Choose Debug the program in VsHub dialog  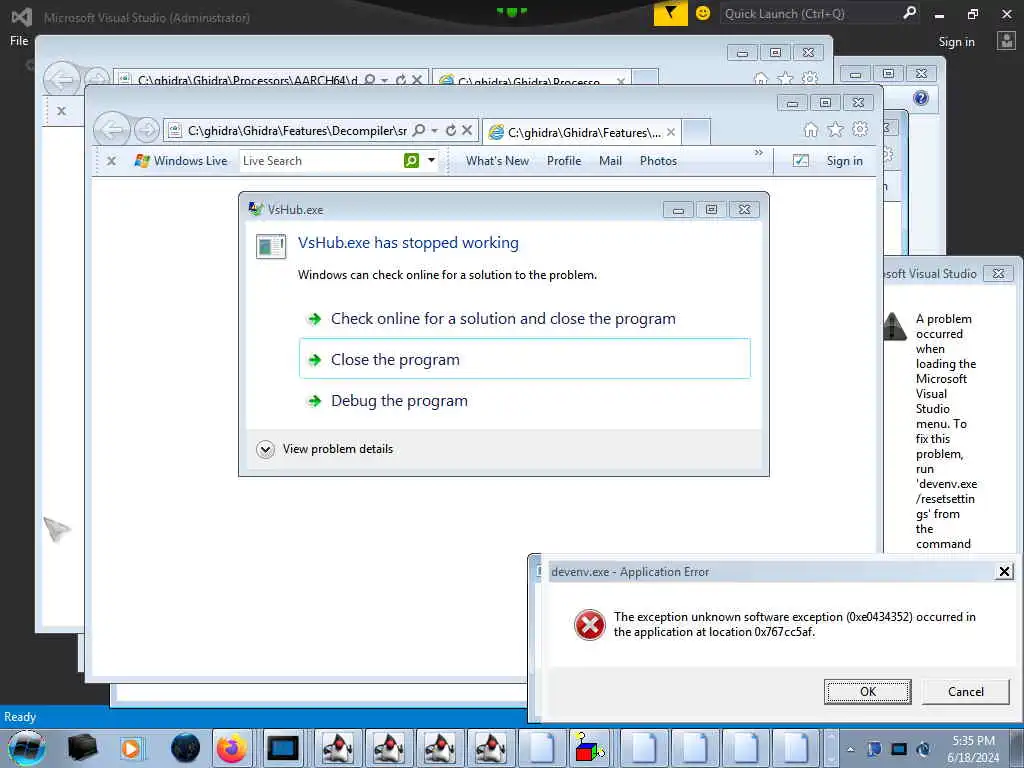(x=524, y=400)
